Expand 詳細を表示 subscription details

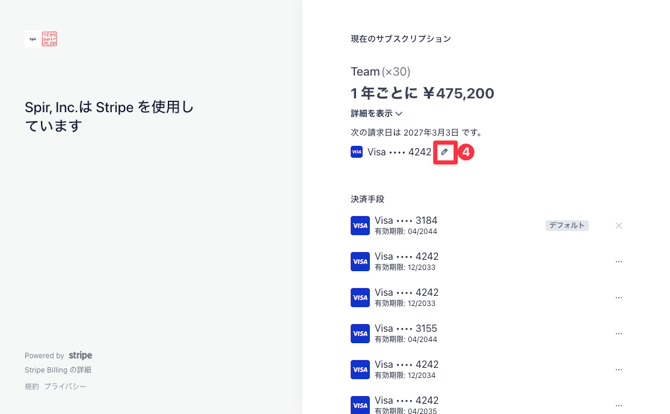[376, 114]
